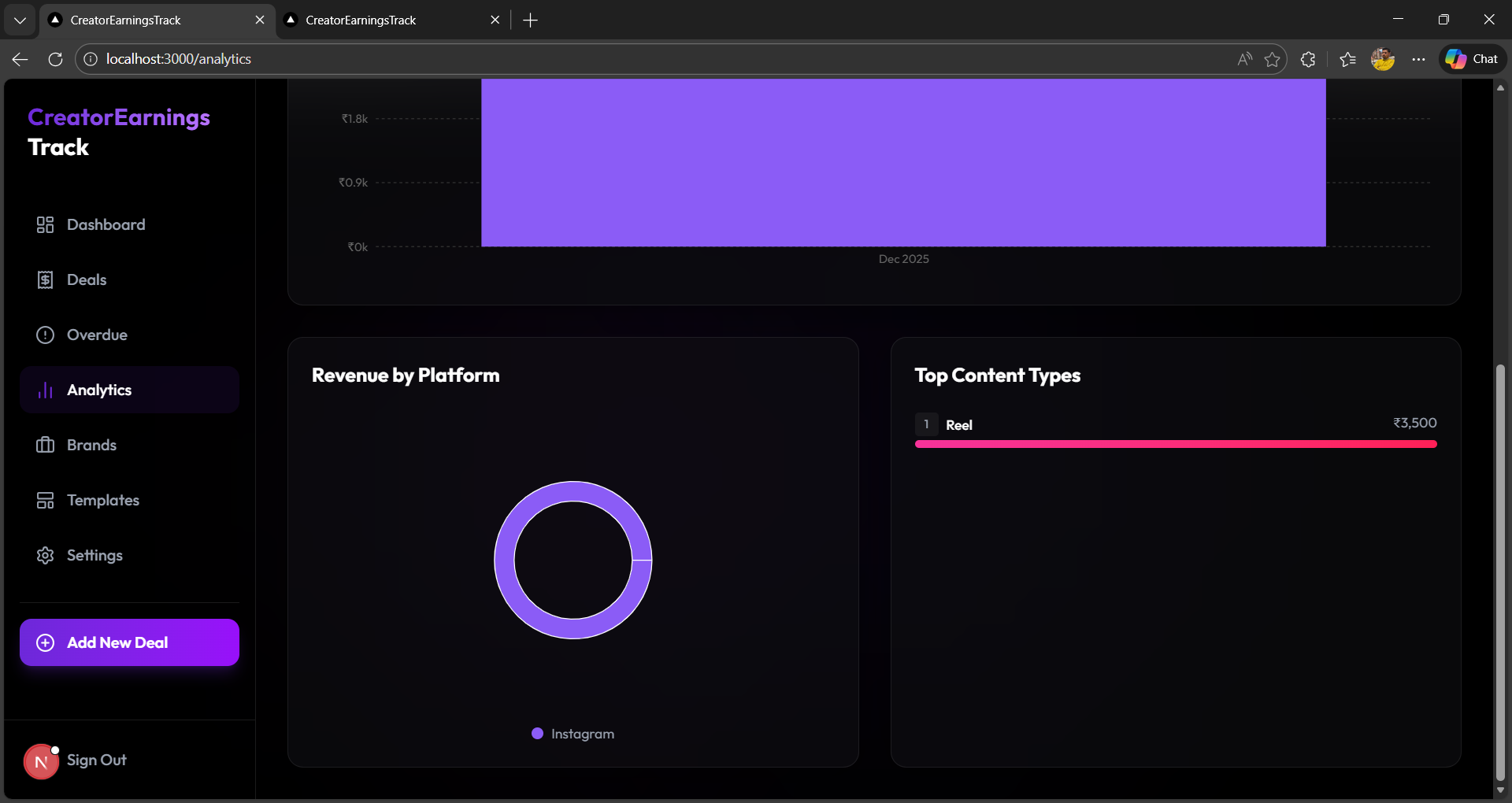The image size is (1512, 803).
Task: Open Brands using the briefcase icon
Action: coord(45,445)
